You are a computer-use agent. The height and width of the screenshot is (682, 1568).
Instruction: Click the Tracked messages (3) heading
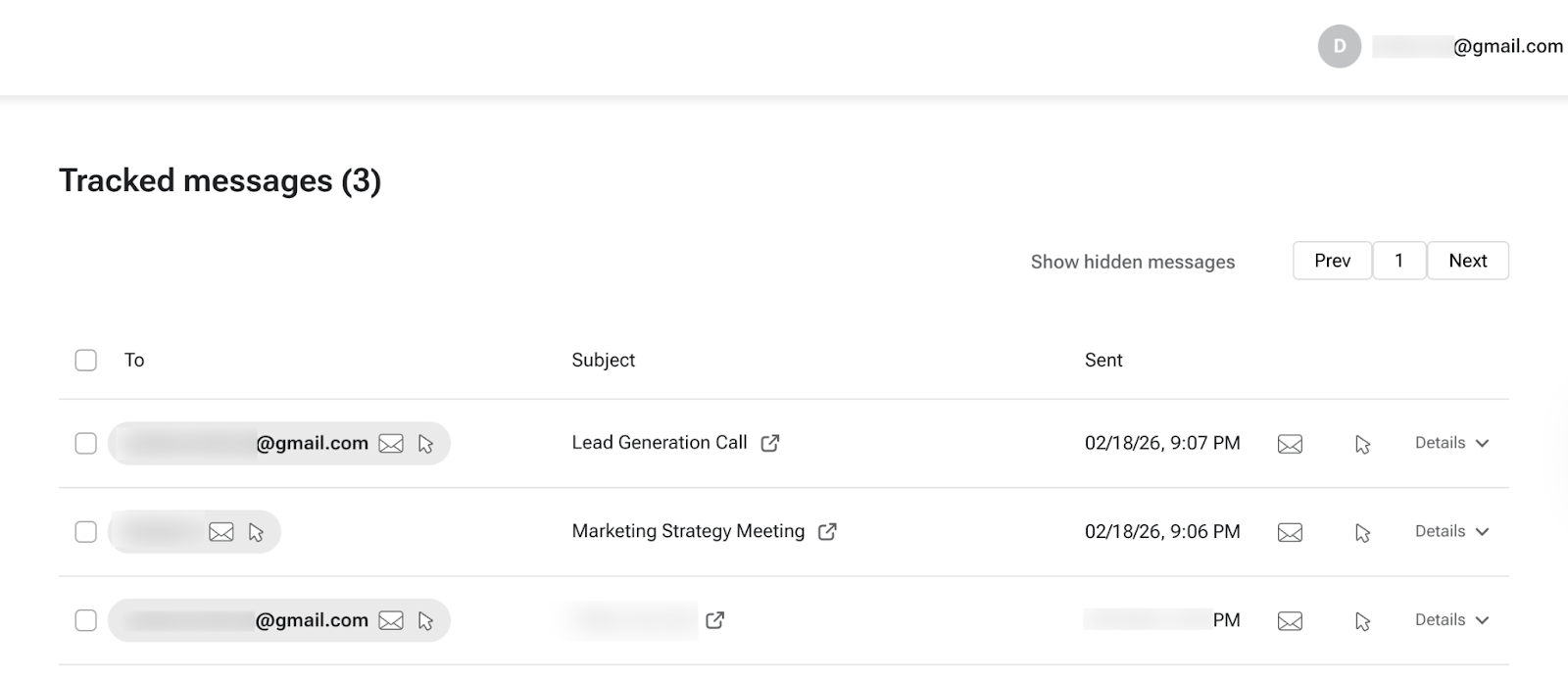[x=220, y=180]
